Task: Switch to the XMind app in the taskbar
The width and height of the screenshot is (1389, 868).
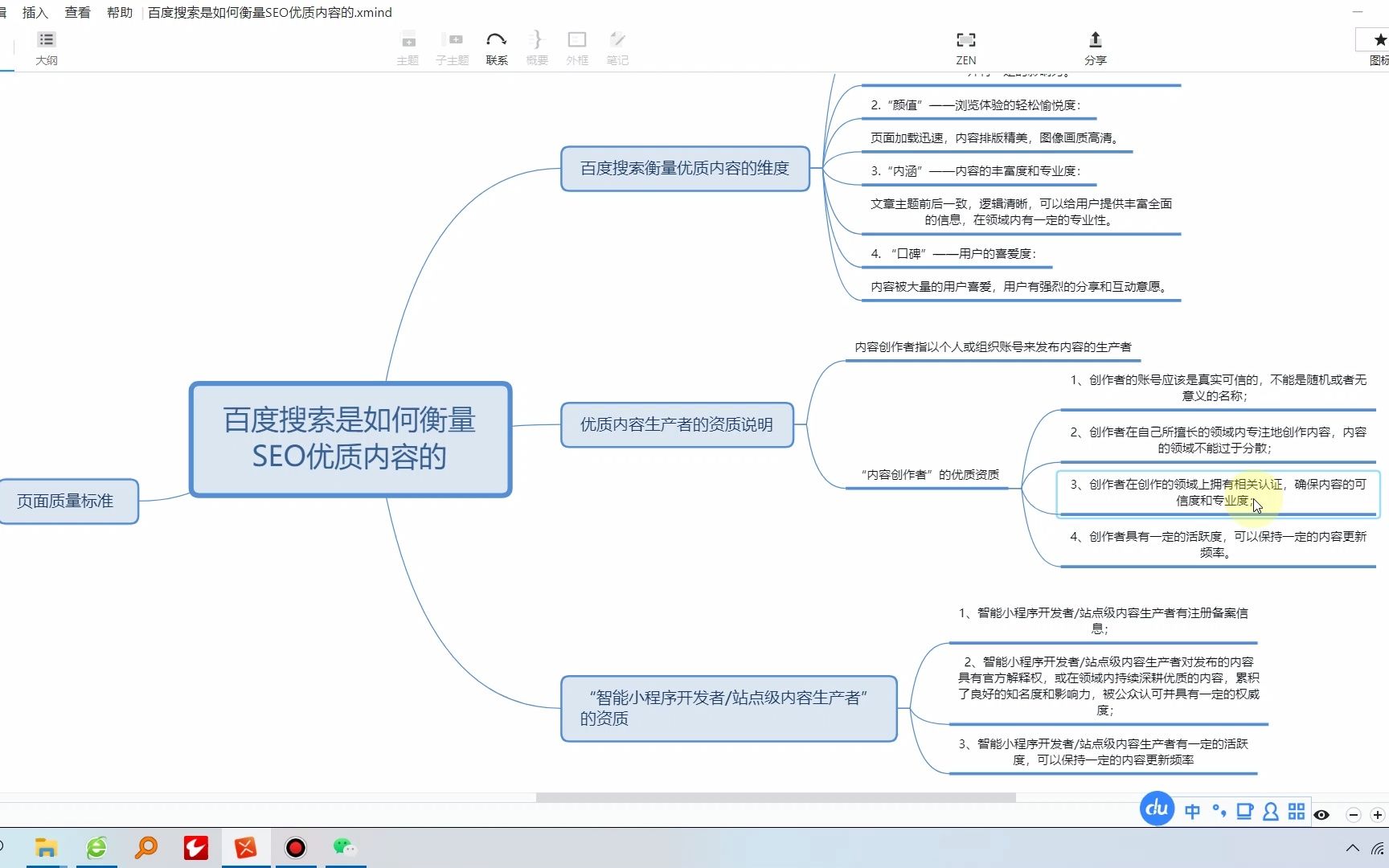Action: click(x=246, y=848)
